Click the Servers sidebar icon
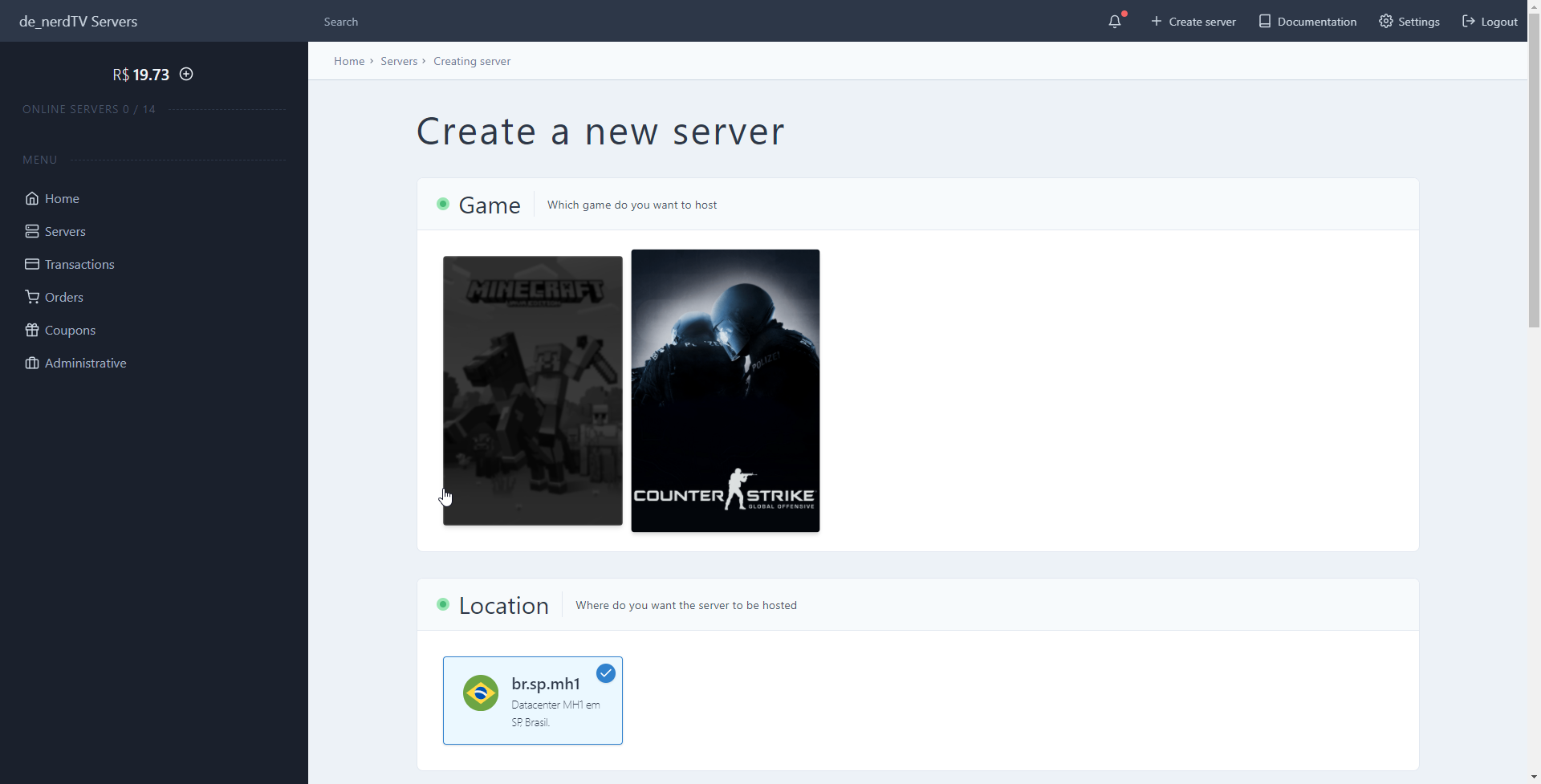This screenshot has height=784, width=1541. tap(32, 231)
